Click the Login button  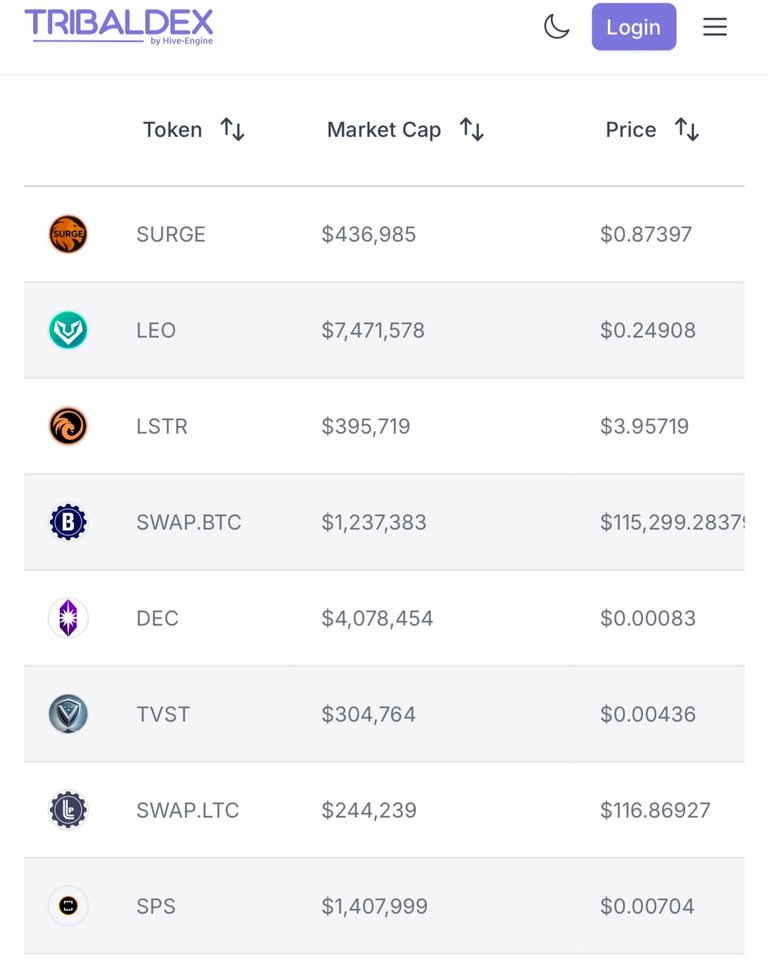(634, 27)
